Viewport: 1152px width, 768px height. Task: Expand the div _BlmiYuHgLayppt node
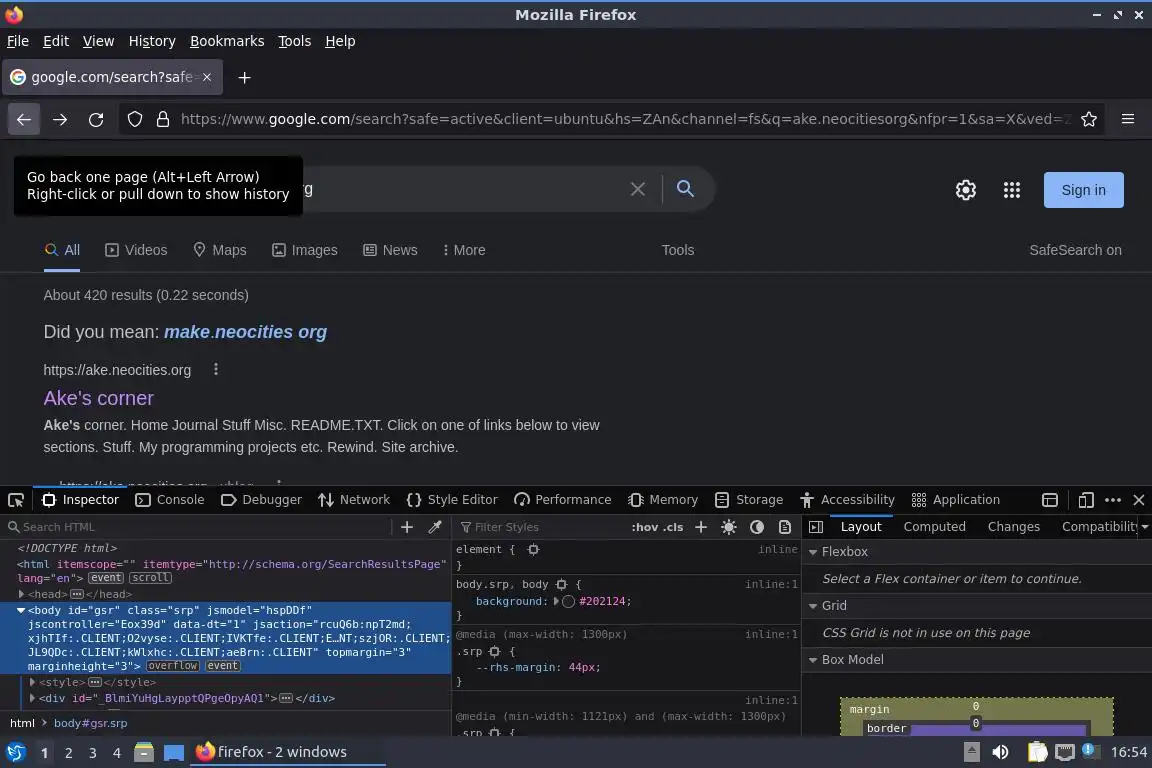tap(32, 698)
